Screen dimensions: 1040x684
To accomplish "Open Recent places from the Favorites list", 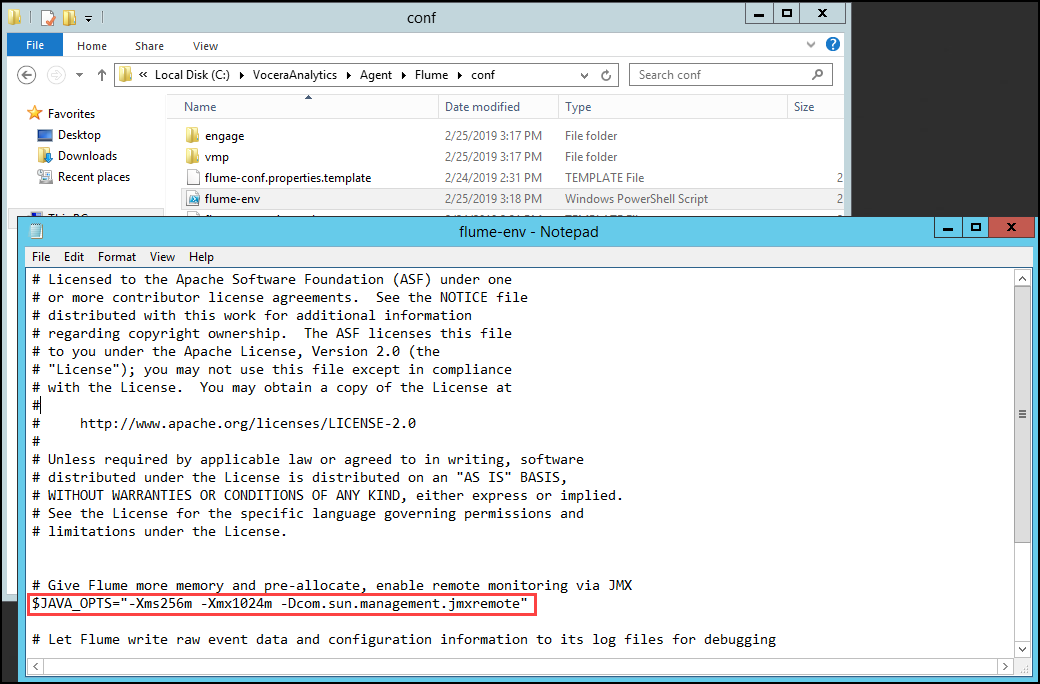I will (95, 177).
